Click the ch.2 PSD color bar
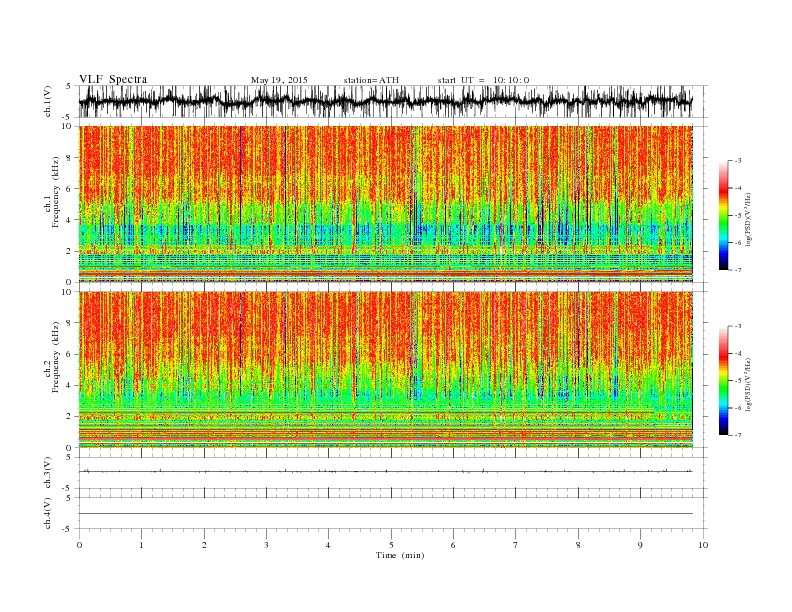792x612 pixels. tap(723, 380)
